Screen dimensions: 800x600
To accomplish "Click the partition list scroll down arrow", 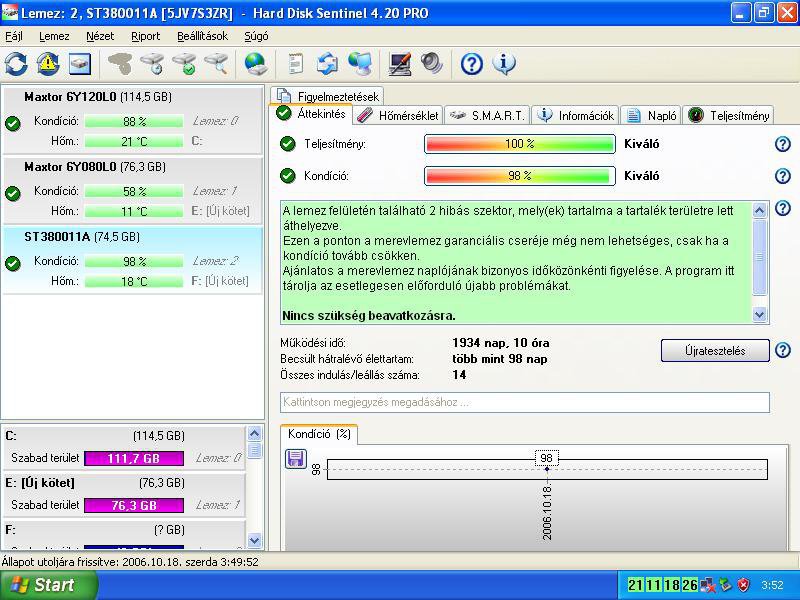I will click(x=254, y=540).
